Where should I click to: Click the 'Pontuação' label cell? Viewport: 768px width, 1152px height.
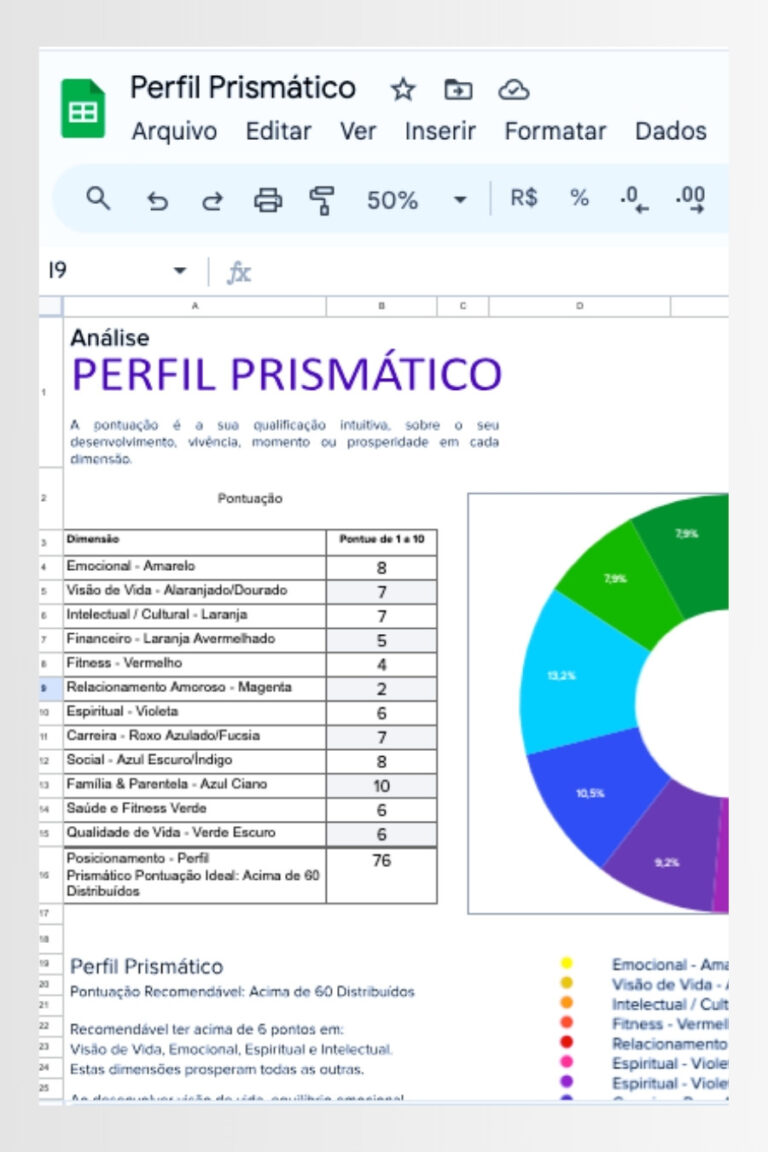click(x=250, y=498)
